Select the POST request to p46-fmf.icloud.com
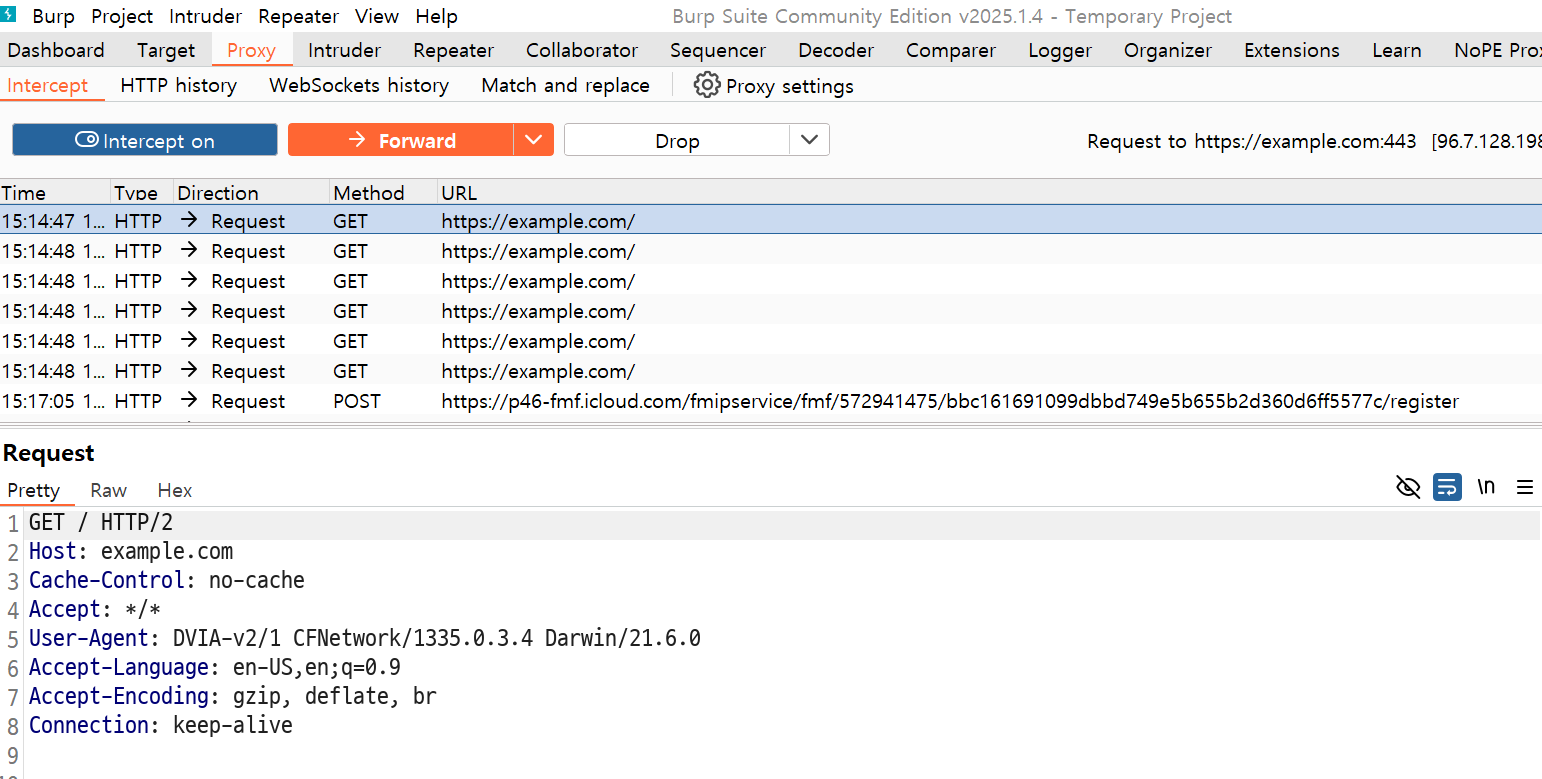This screenshot has width=1542, height=779. [771, 400]
